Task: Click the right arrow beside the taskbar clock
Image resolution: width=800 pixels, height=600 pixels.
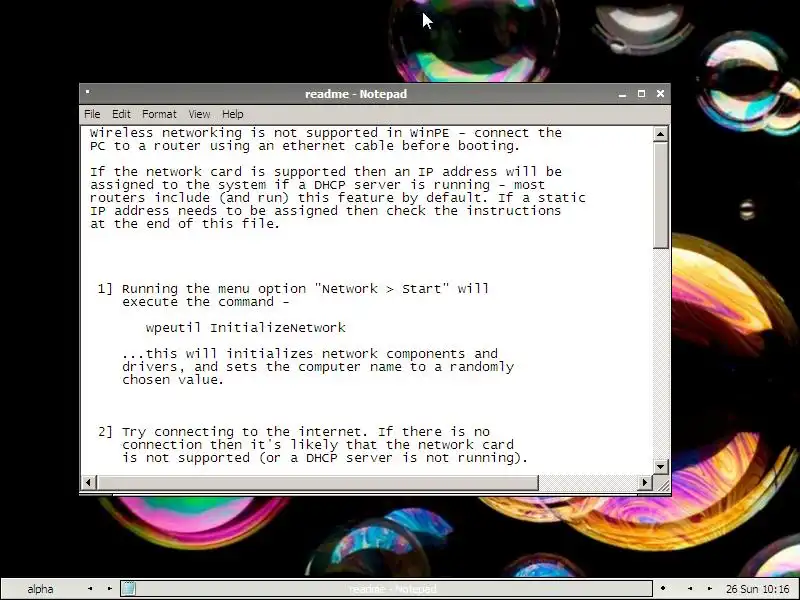Action: (x=709, y=589)
